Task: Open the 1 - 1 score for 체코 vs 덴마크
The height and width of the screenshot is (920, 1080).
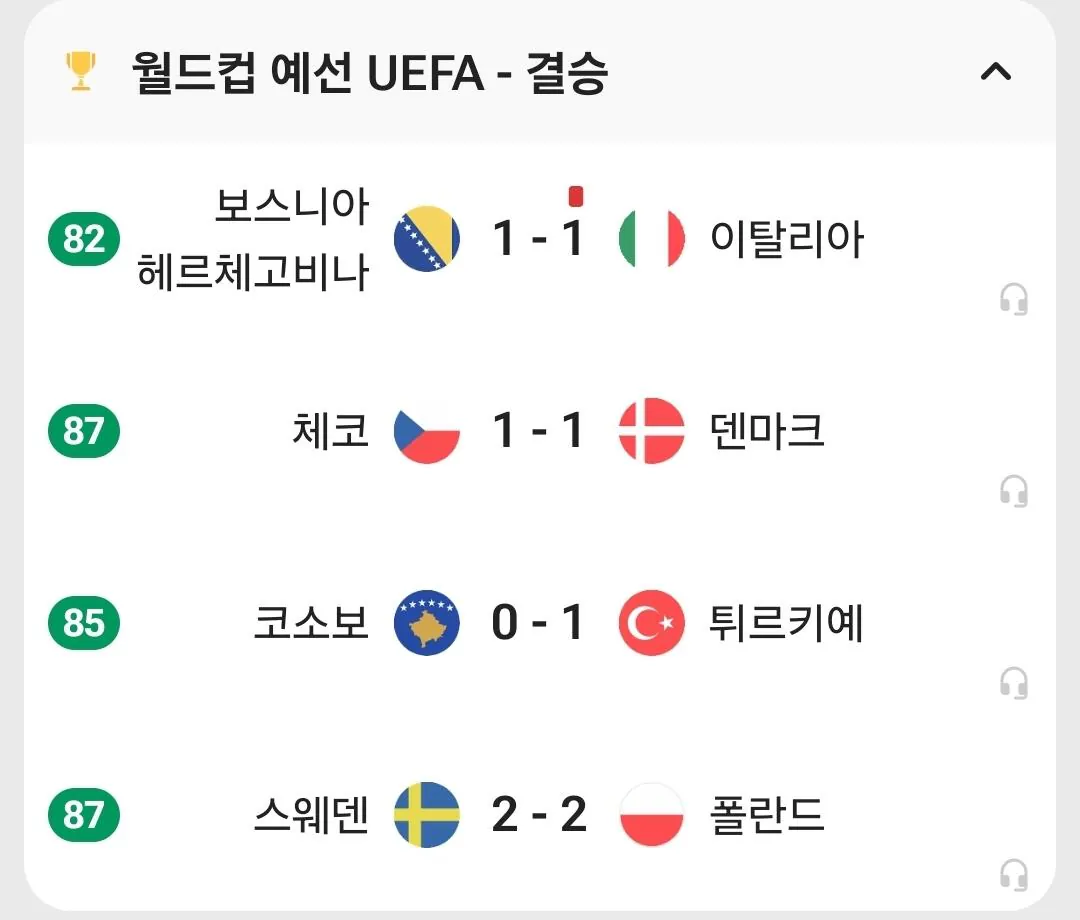Action: coord(538,431)
